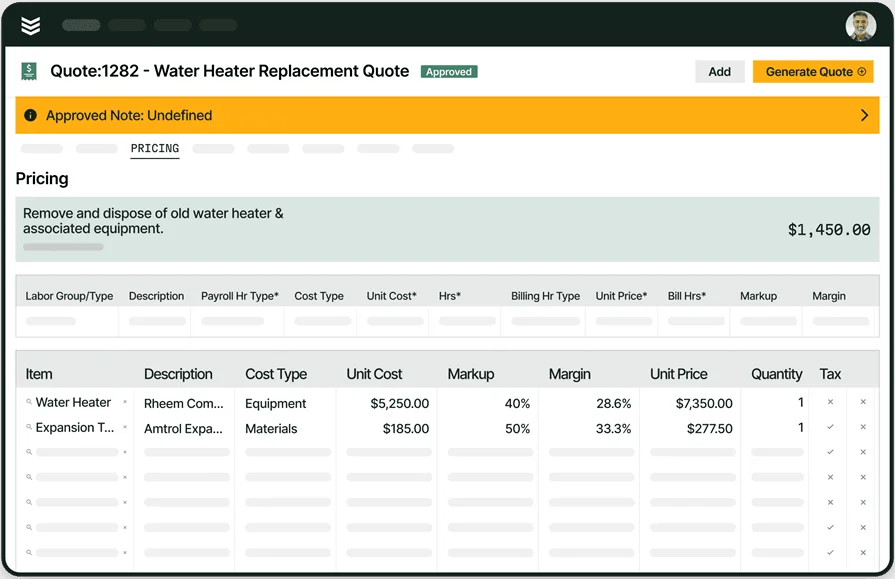Click the Amtrol Expa... description cell

click(x=183, y=429)
